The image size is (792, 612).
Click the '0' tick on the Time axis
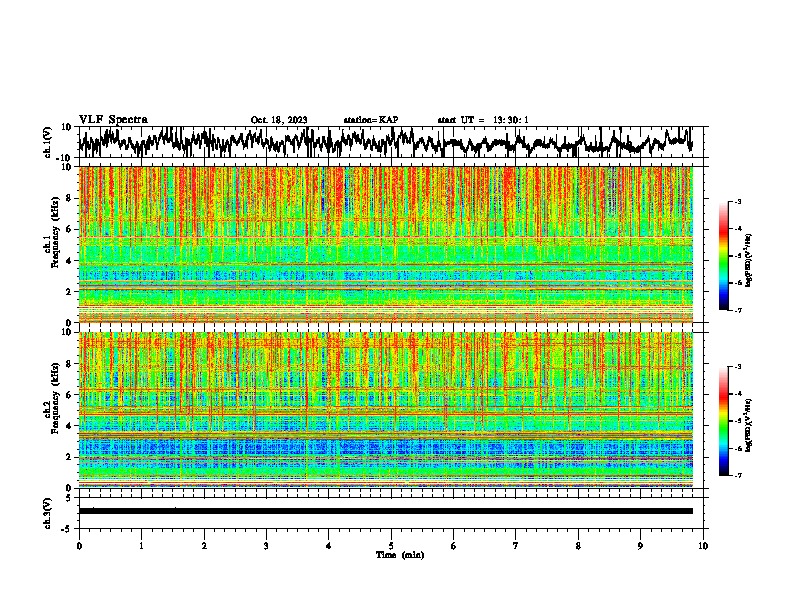coord(79,546)
